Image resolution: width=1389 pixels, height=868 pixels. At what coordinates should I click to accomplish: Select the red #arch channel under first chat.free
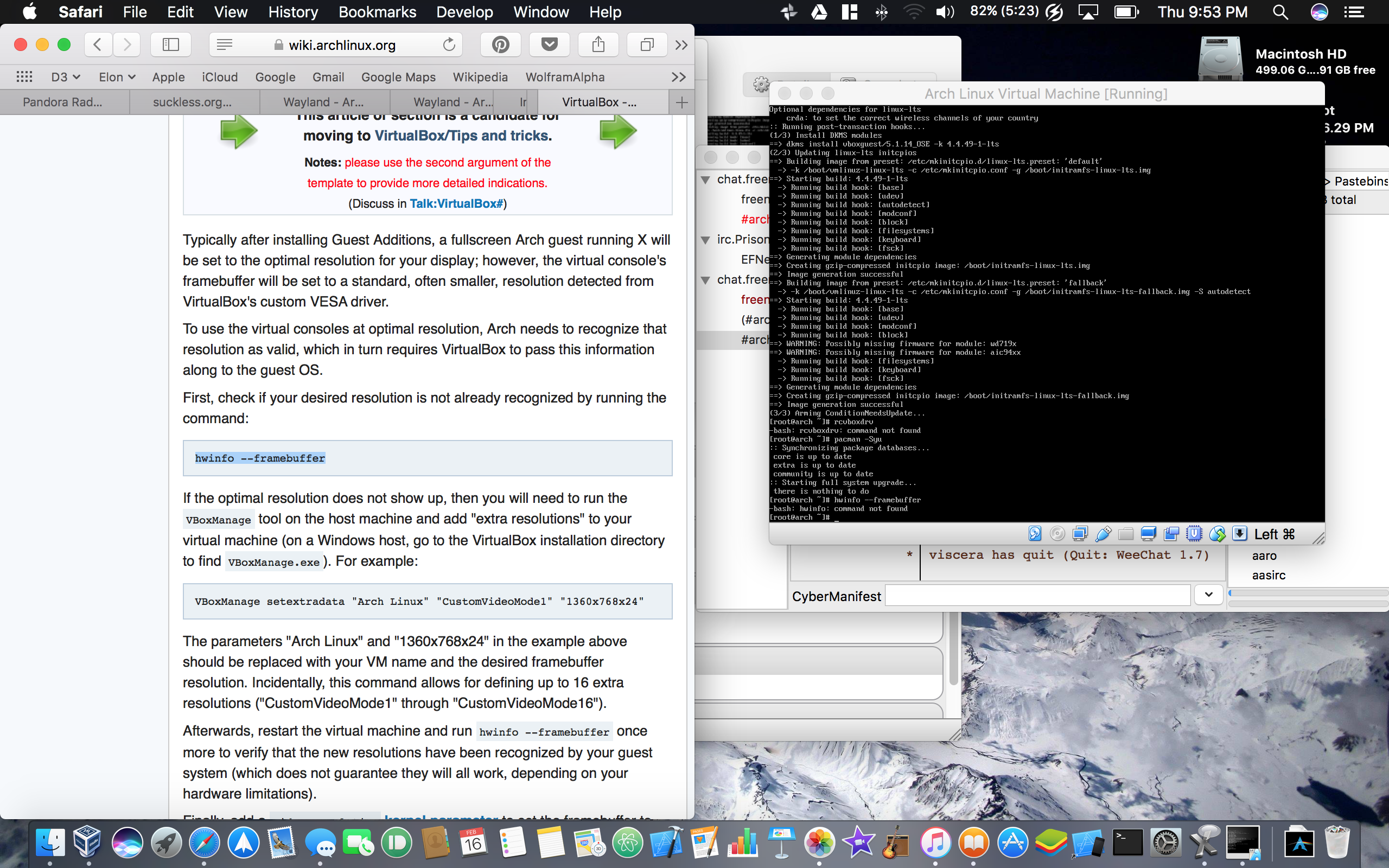pos(754,219)
